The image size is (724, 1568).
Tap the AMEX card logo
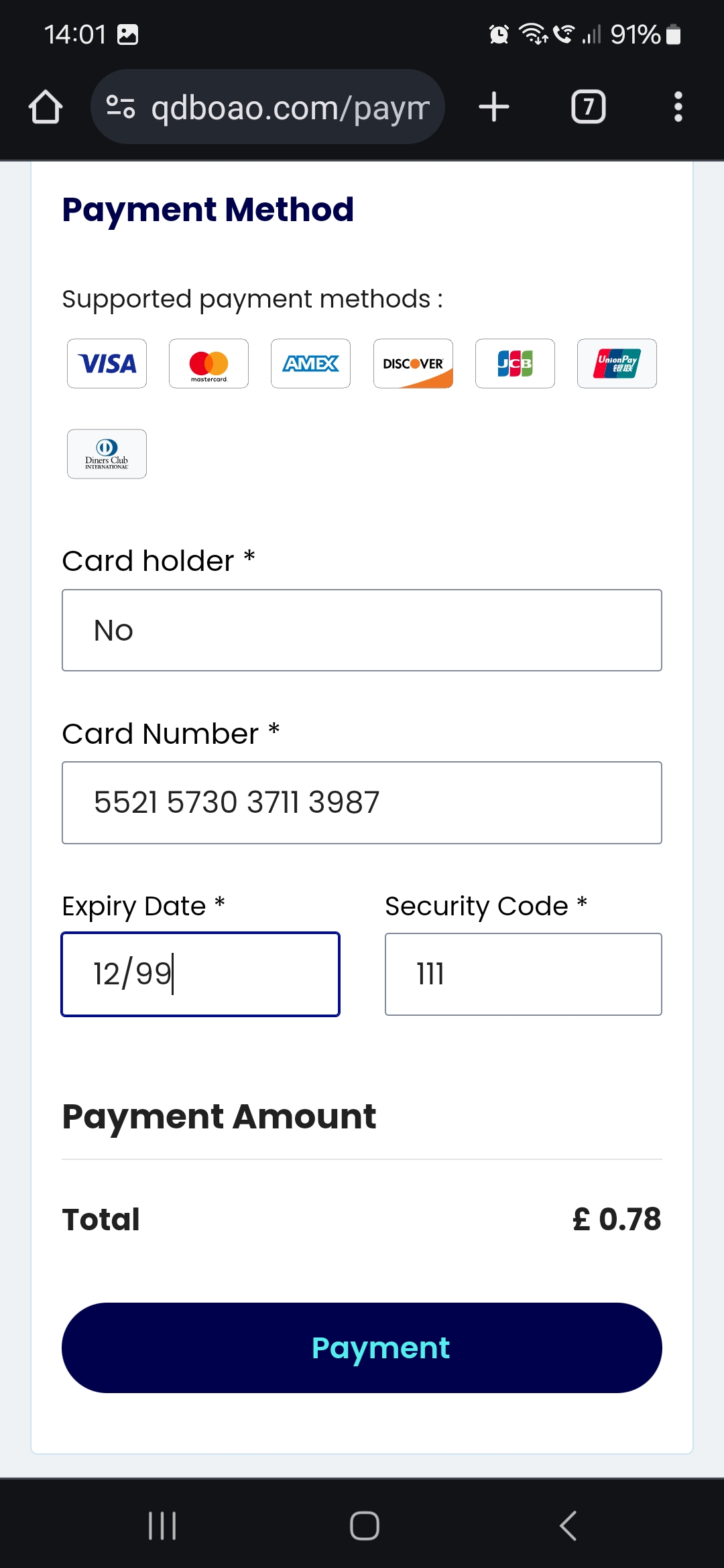(x=310, y=364)
